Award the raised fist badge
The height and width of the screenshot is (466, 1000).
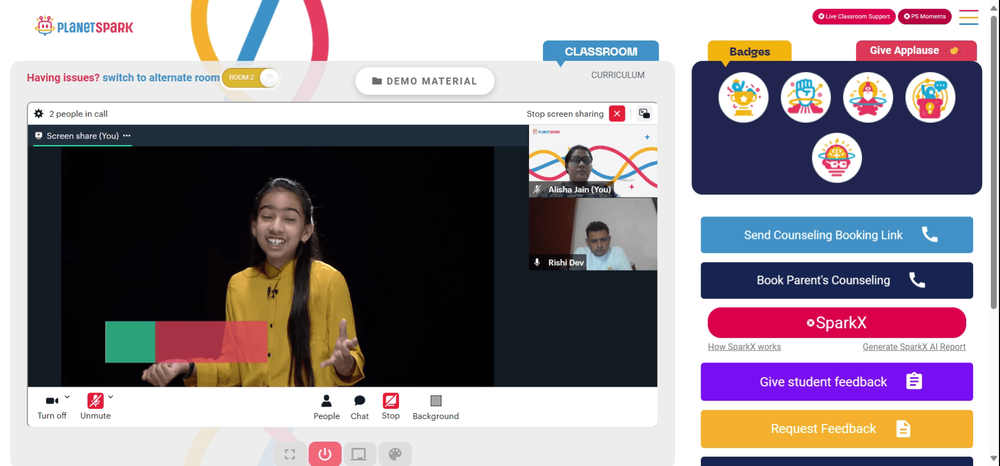[x=806, y=98]
